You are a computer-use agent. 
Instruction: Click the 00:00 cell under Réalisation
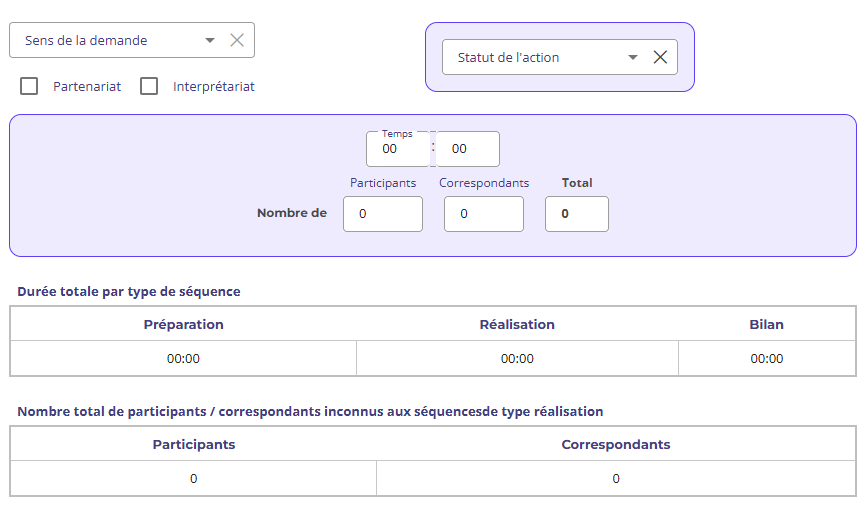517,358
